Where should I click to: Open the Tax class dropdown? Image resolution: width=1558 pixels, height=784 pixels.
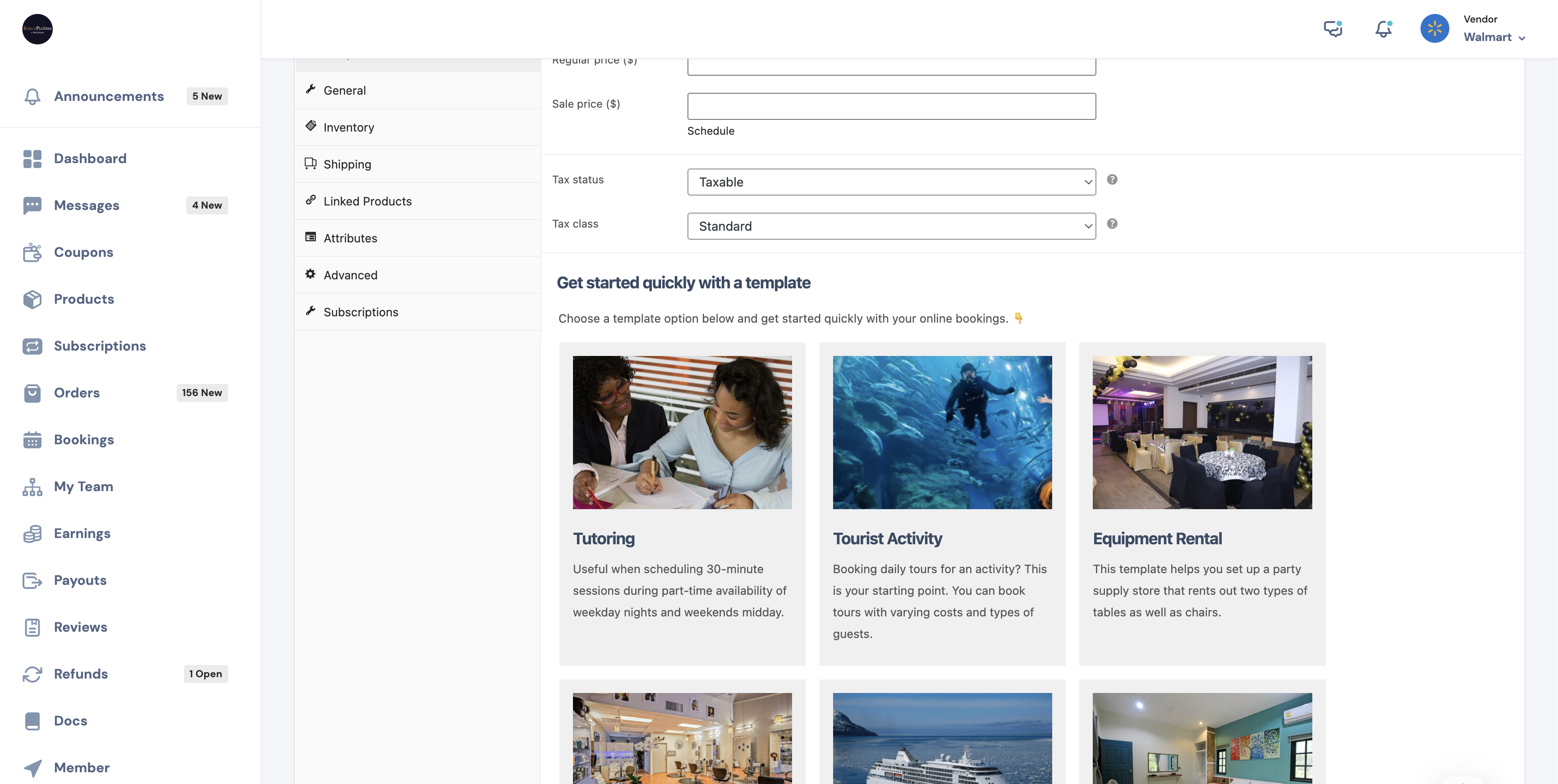[x=892, y=226]
